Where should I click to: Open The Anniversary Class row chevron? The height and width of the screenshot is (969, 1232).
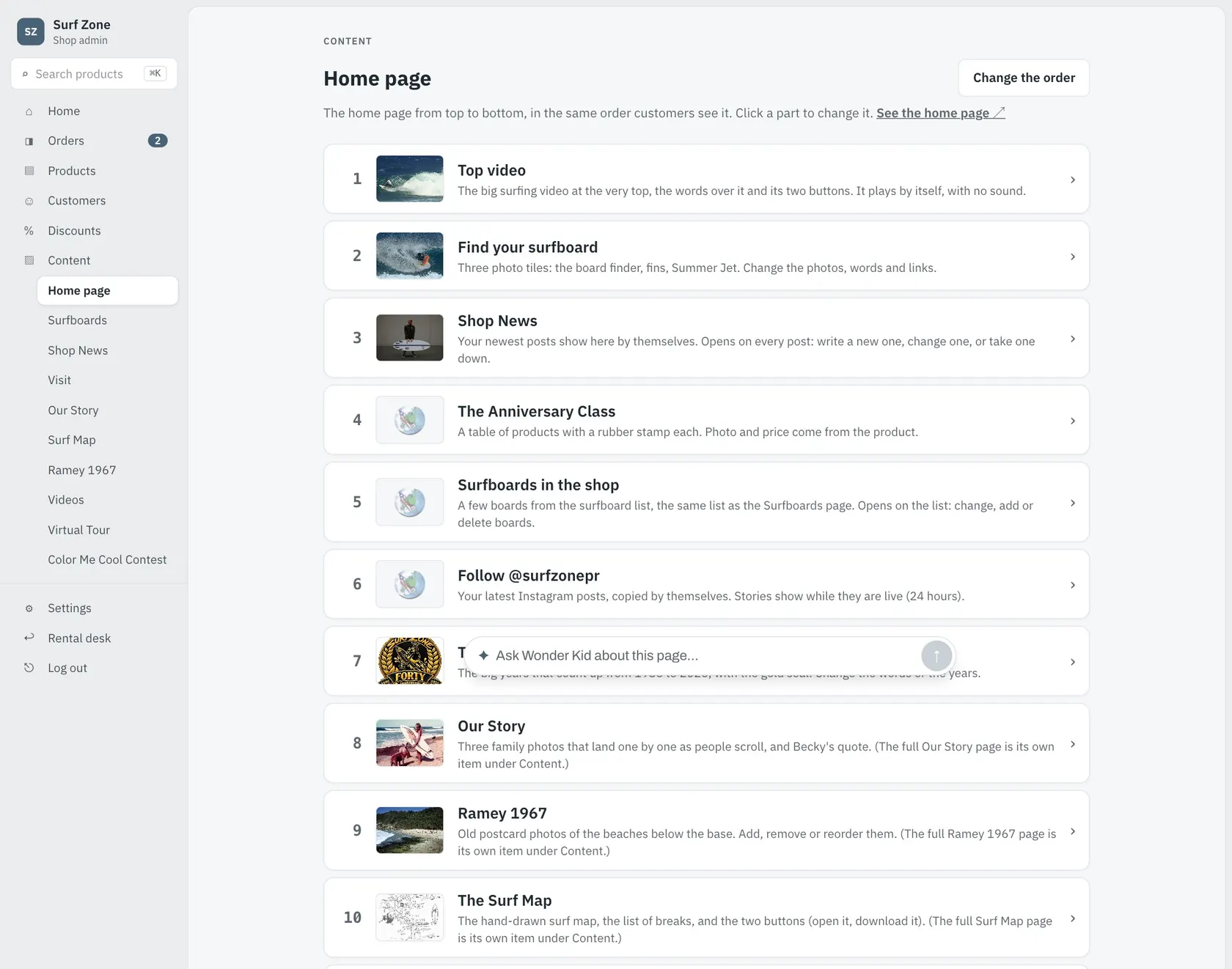point(1073,421)
